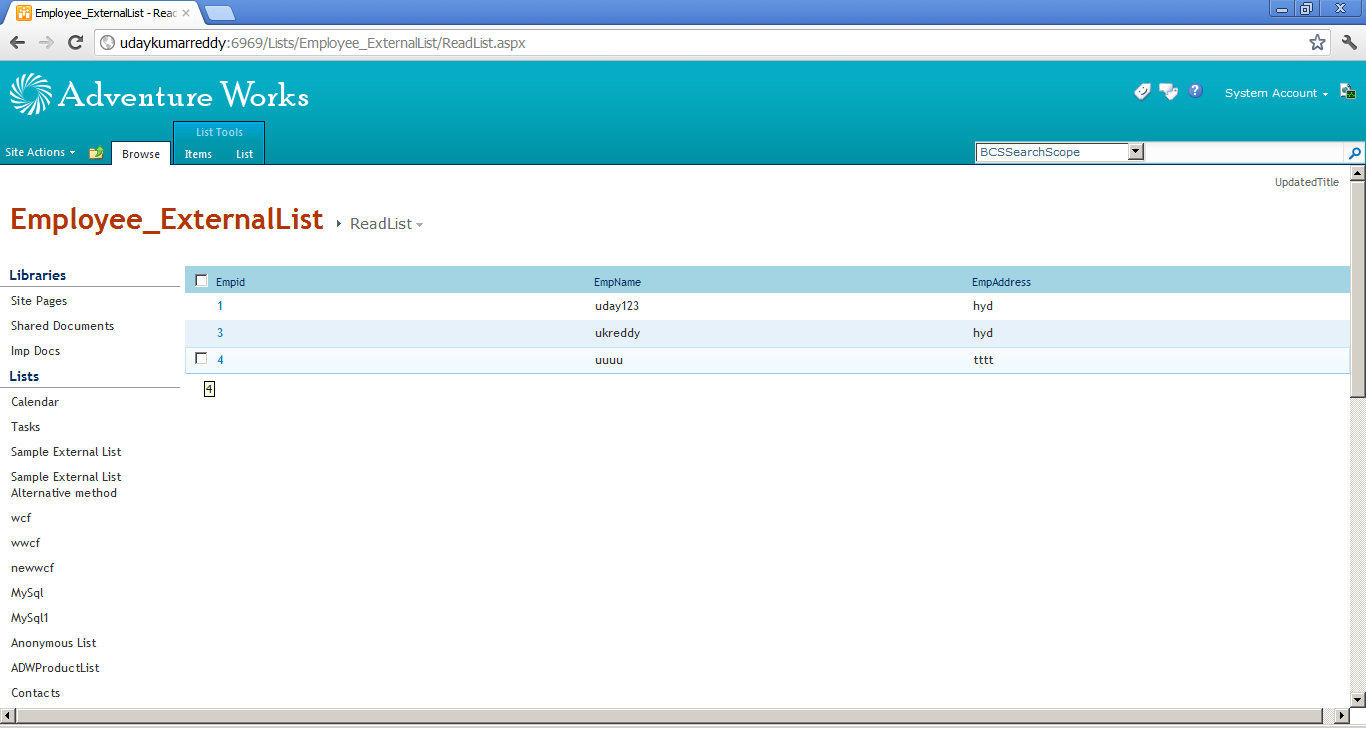1366x730 pixels.
Task: Open Empid 4 item link
Action: (x=220, y=360)
